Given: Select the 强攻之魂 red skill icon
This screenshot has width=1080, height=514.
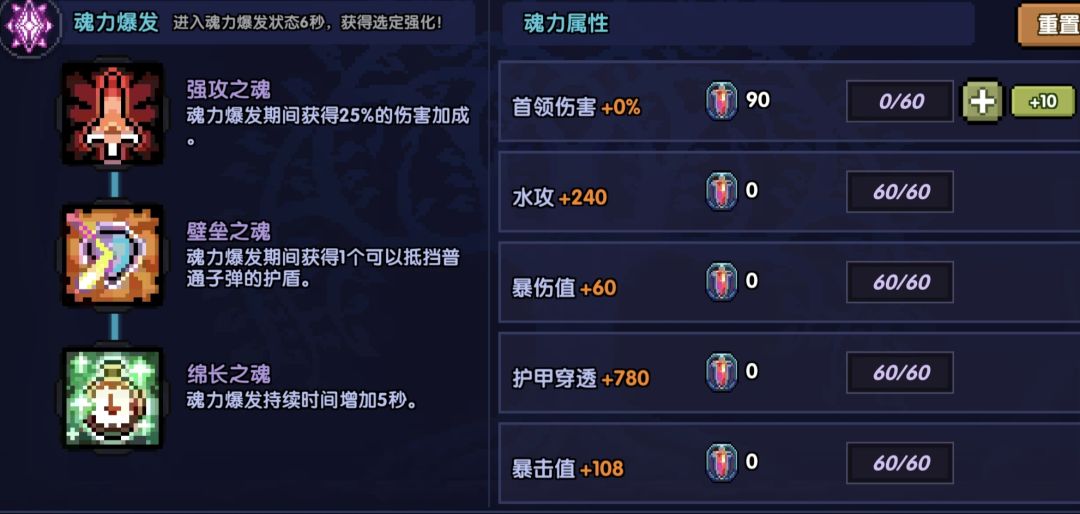Looking at the screenshot, I should point(112,116).
